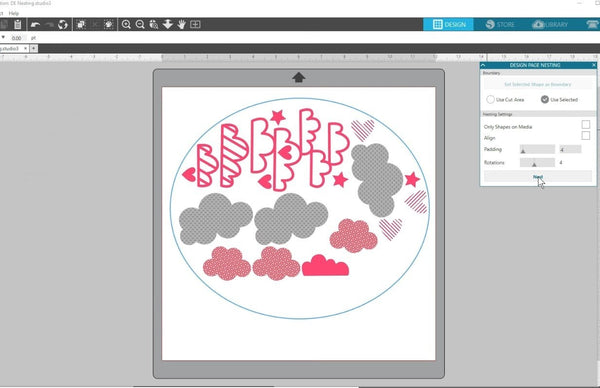Click the Select All icon
The image size is (600, 388).
81,24
